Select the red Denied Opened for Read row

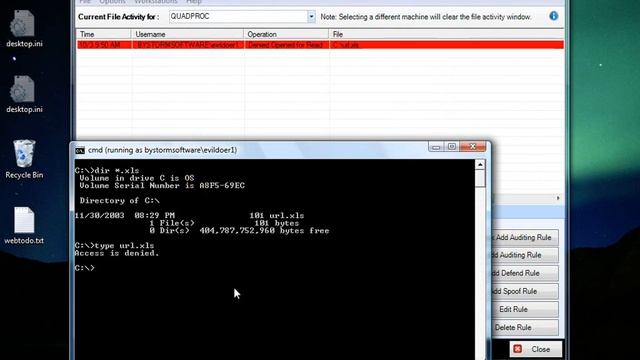pos(320,45)
